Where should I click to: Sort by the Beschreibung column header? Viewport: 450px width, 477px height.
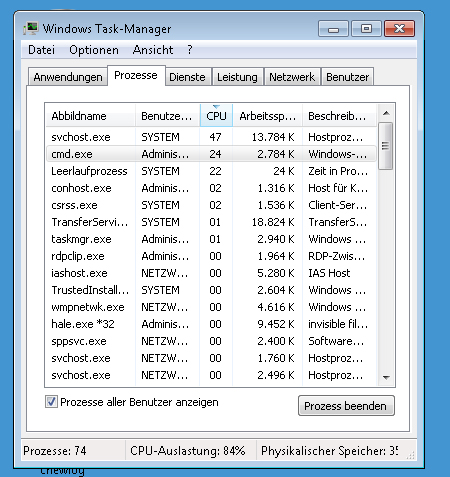tap(339, 116)
